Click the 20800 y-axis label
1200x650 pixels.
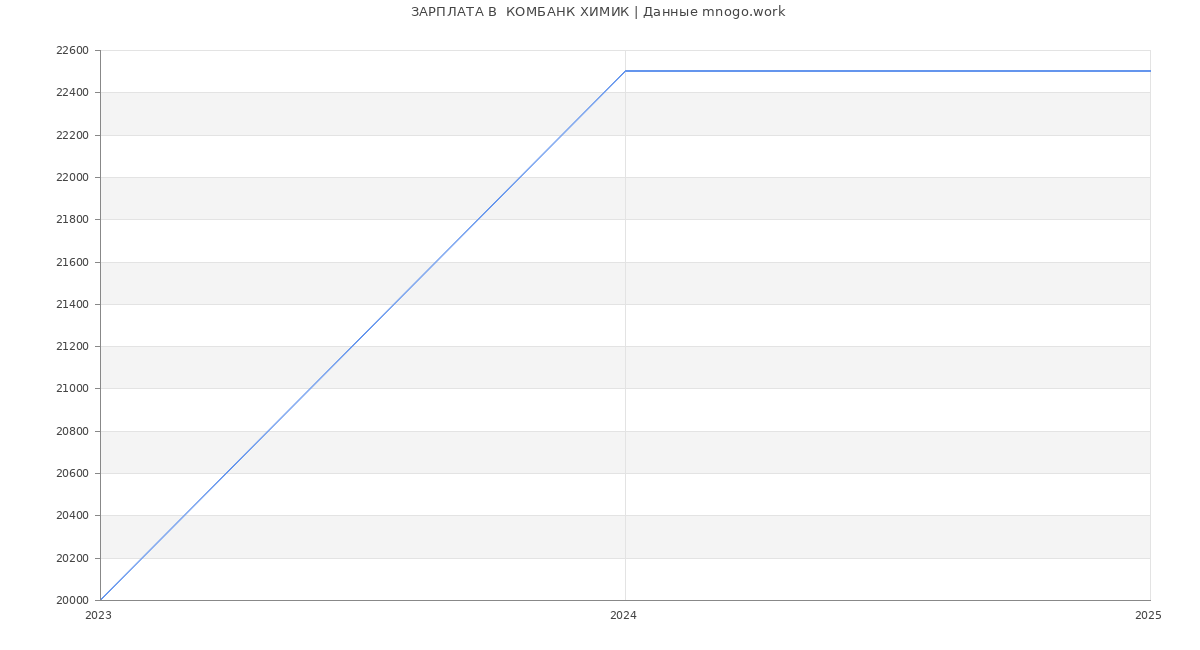(x=72, y=432)
